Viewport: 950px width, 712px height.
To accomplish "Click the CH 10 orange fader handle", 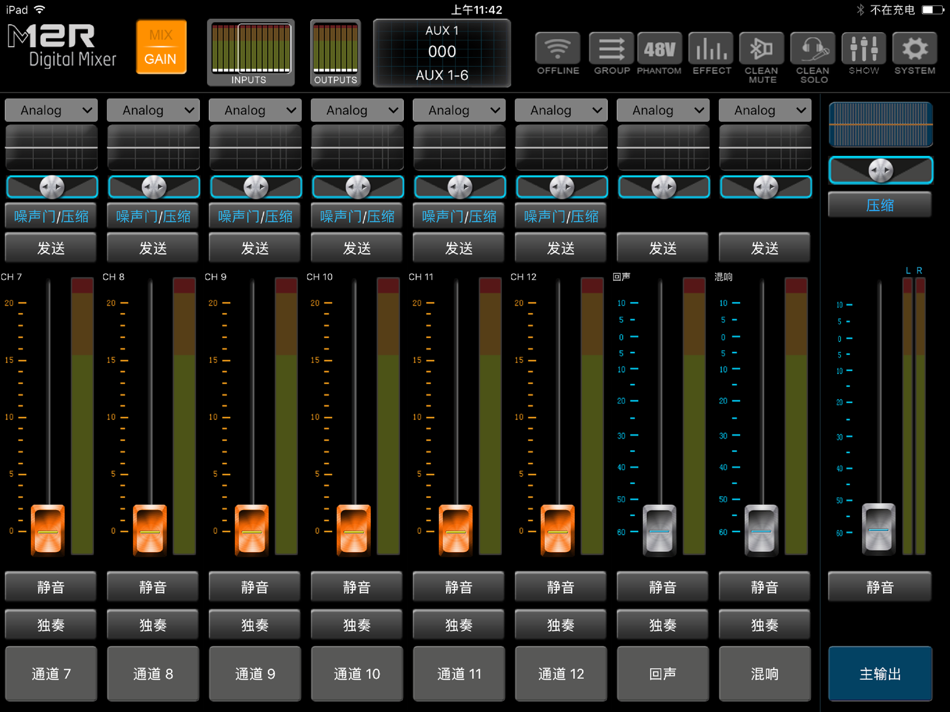I will click(354, 530).
